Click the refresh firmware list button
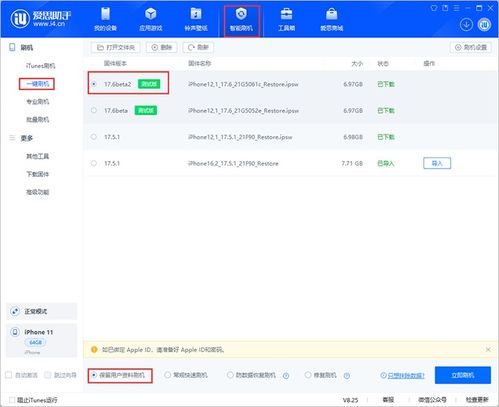Image resolution: width=499 pixels, height=407 pixels. pos(198,47)
